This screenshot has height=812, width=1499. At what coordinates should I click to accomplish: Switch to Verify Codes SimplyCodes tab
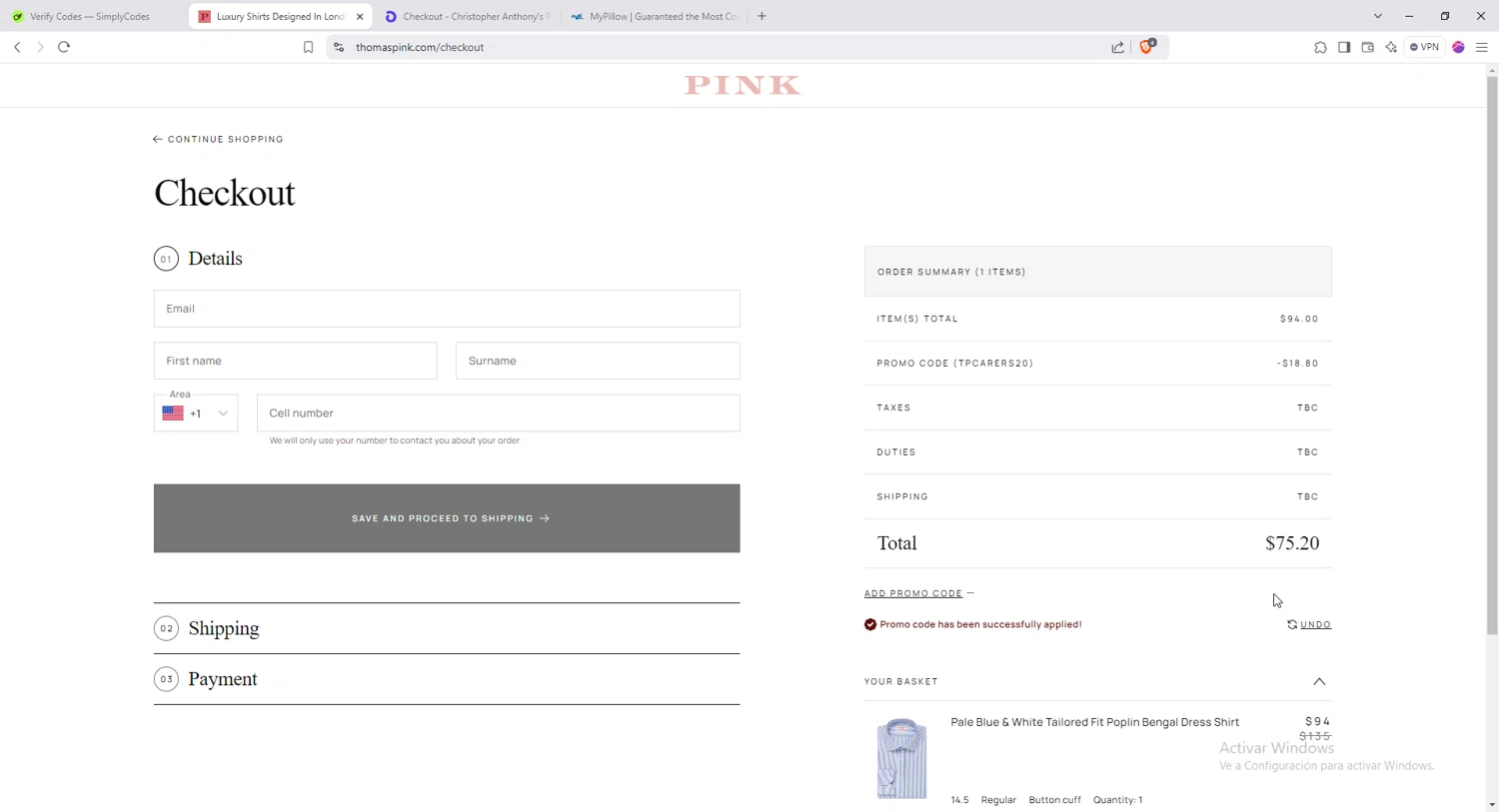click(91, 16)
